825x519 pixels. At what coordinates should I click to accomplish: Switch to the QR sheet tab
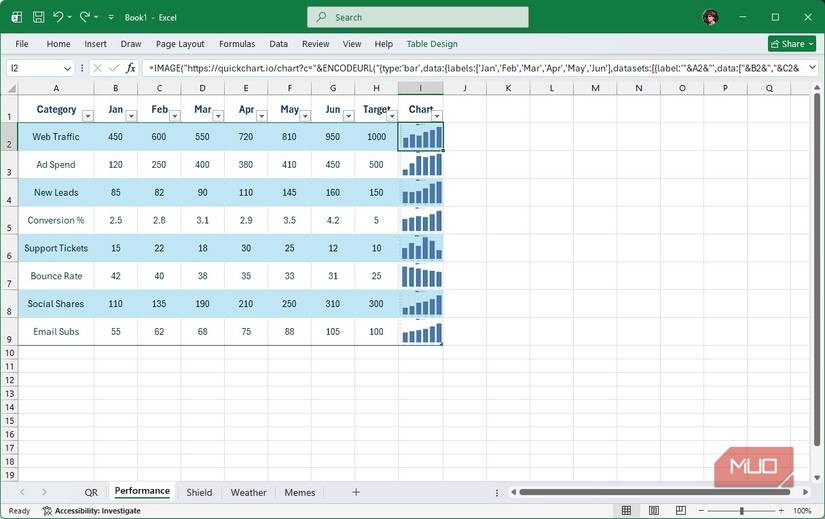pos(91,493)
